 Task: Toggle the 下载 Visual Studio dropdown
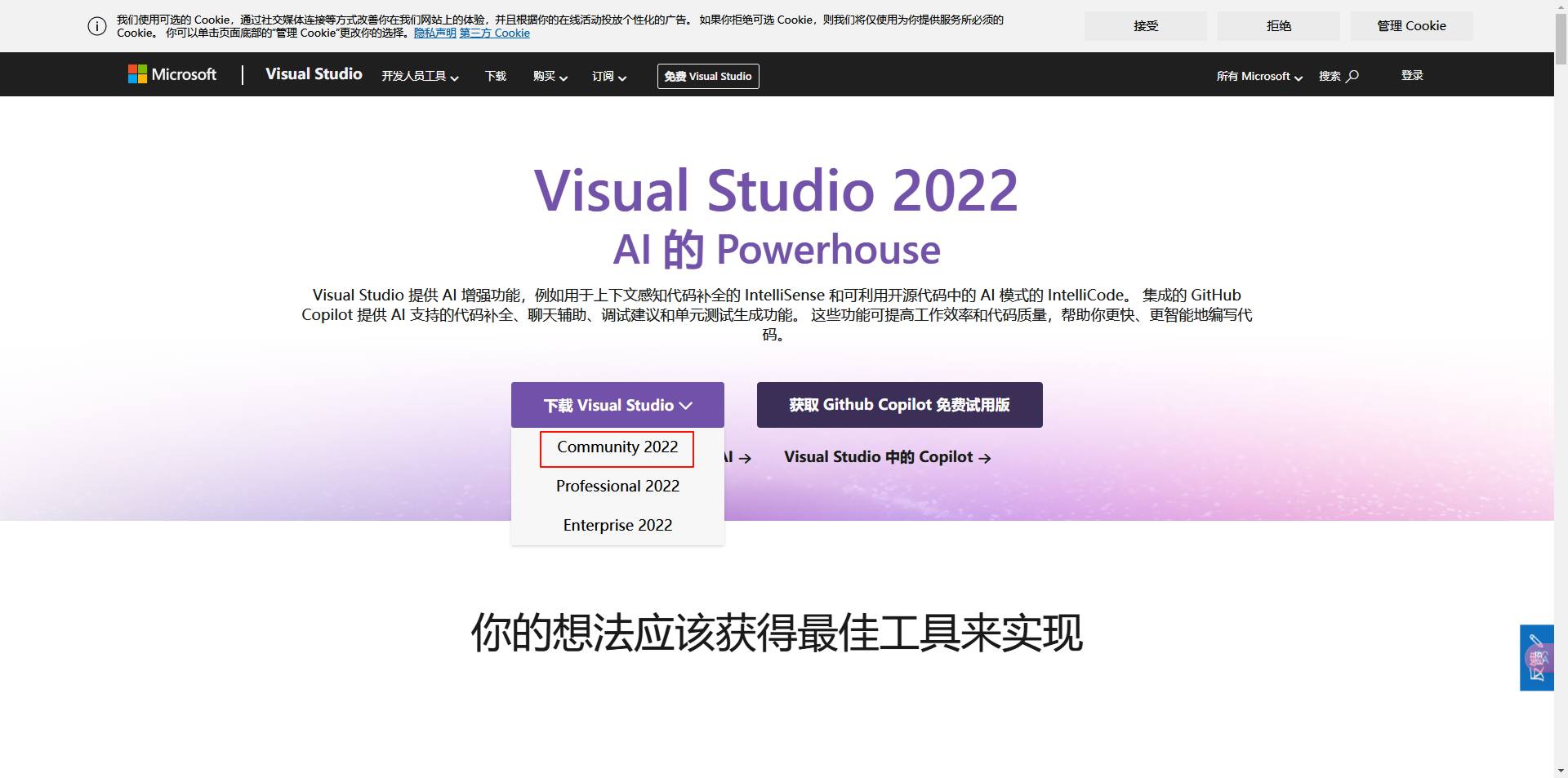[x=617, y=405]
